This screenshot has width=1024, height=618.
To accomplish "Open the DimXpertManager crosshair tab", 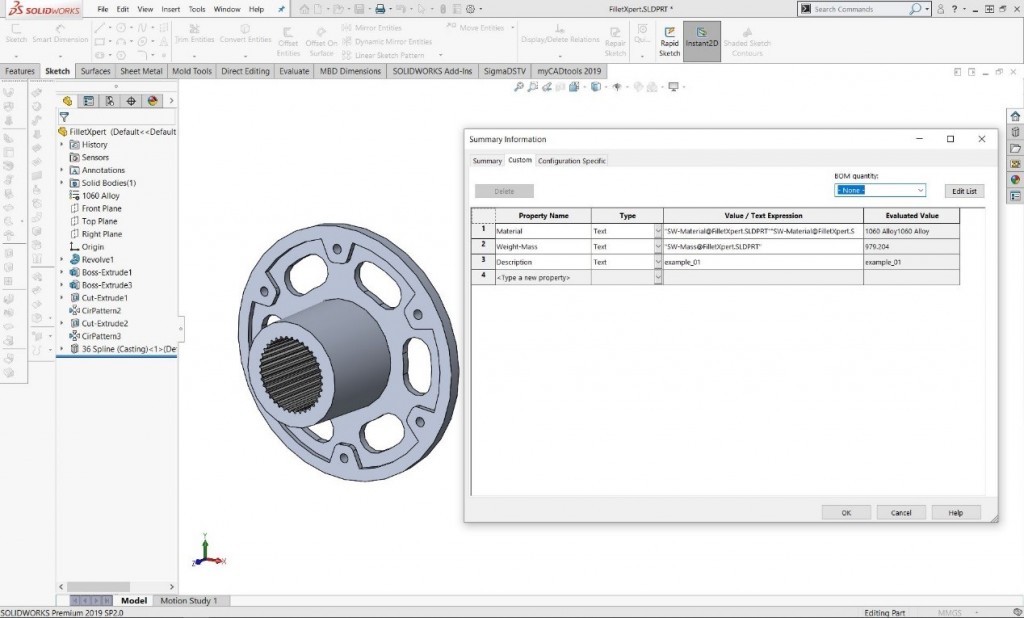I will [x=131, y=101].
